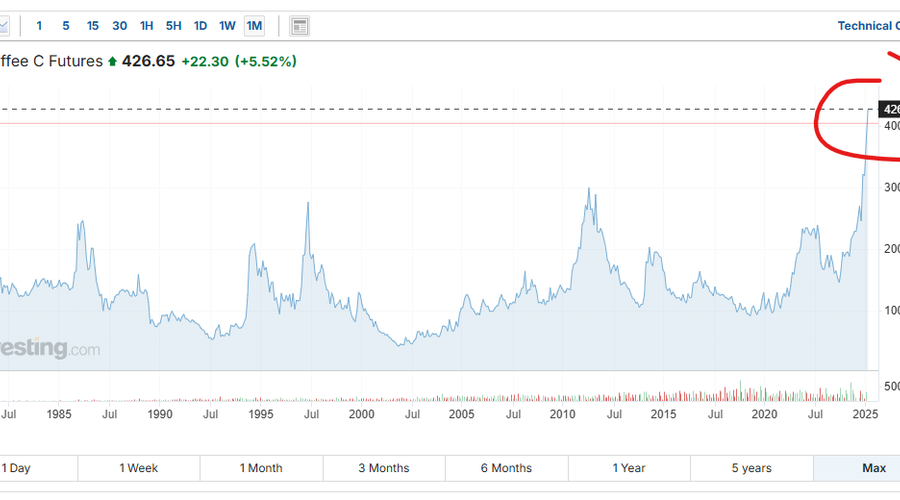This screenshot has height=500, width=900.
Task: Click the Max range tab
Action: (x=873, y=468)
